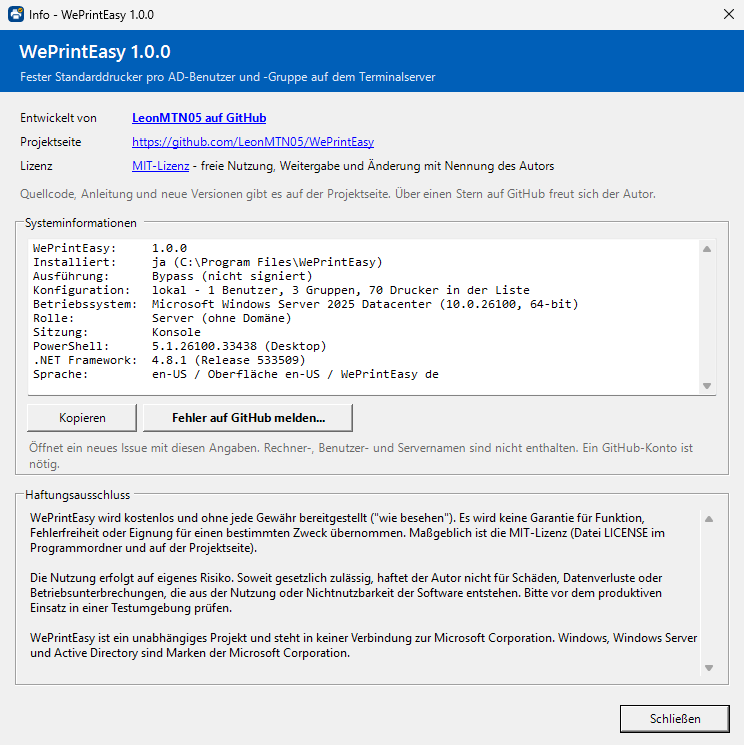Click up arrow of Haftungsausschluss scrollbar
Viewport: 744px width, 745px height.
point(709,519)
